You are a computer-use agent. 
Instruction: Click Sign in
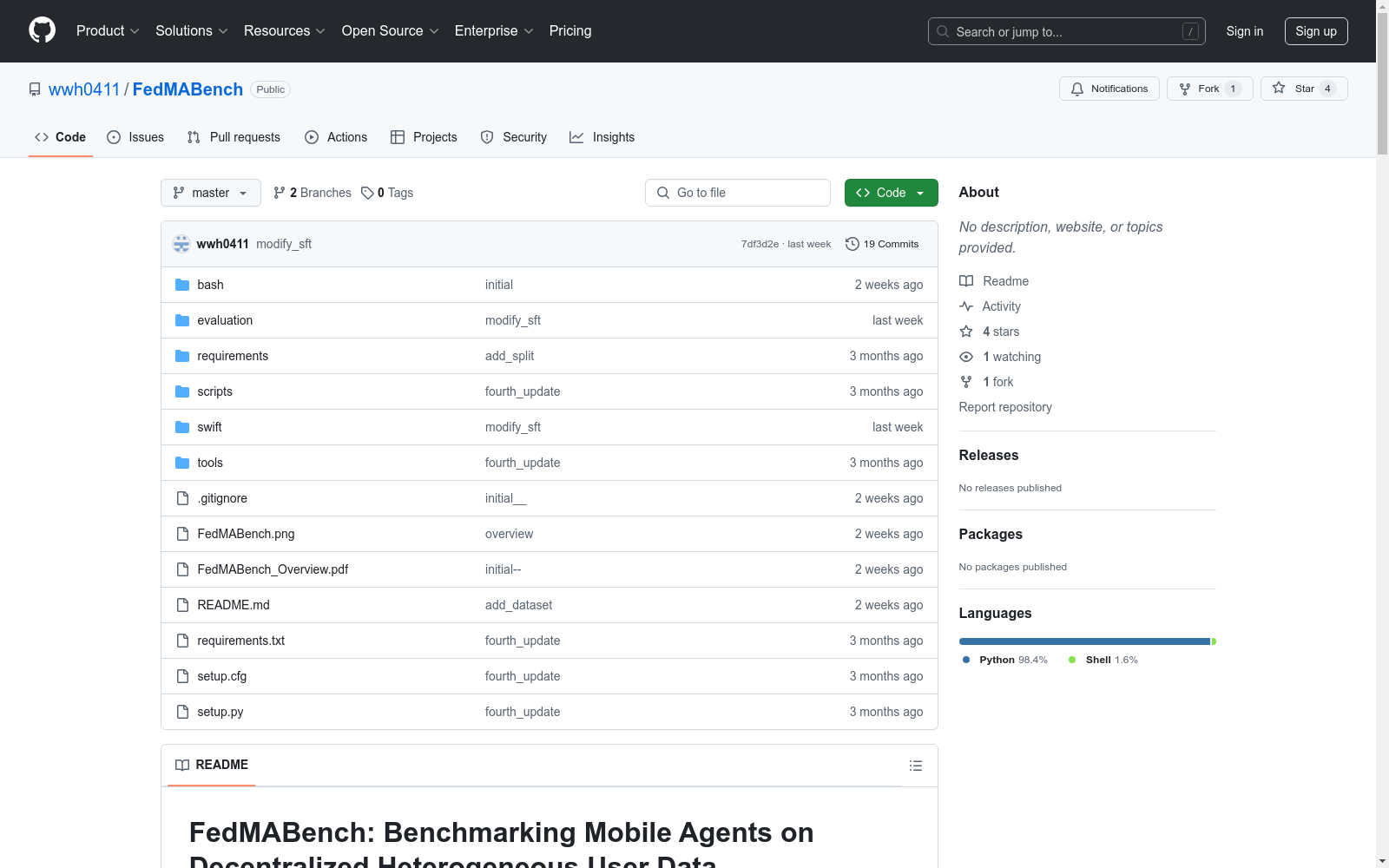click(1245, 31)
